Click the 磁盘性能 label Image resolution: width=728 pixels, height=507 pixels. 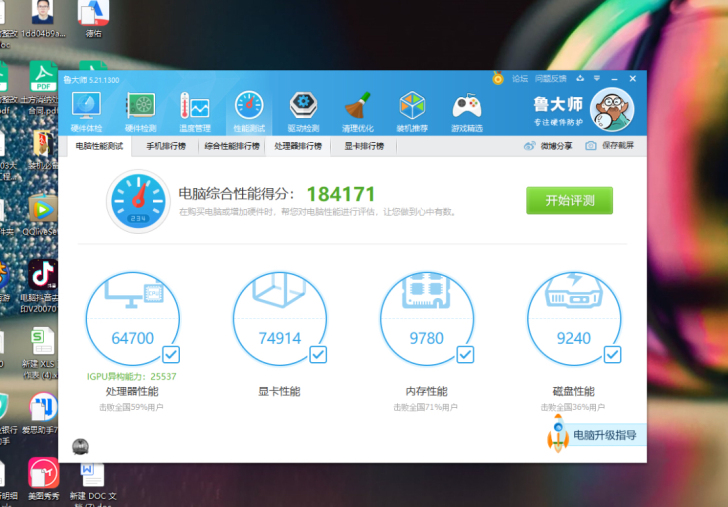[x=573, y=391]
